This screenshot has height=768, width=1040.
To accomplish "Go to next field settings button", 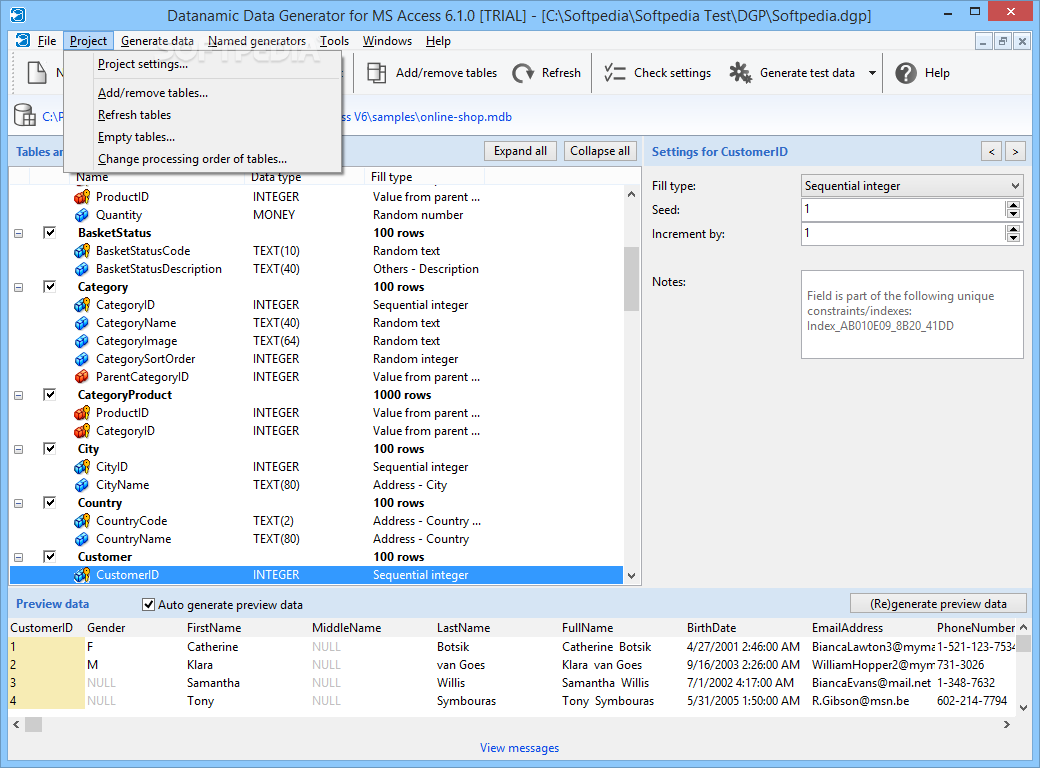I will click(x=1015, y=152).
